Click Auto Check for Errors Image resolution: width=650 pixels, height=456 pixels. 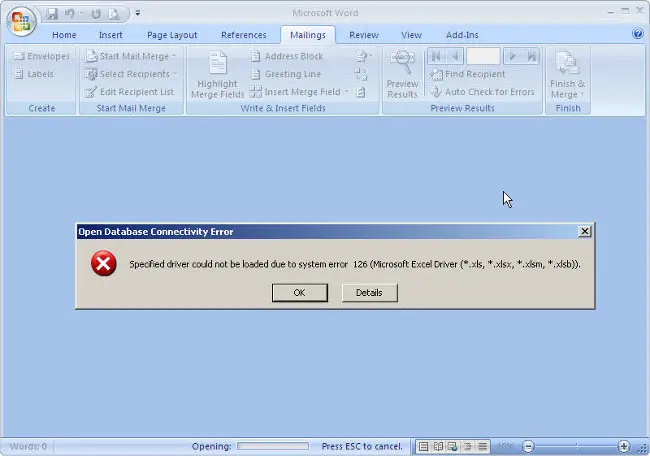point(482,92)
